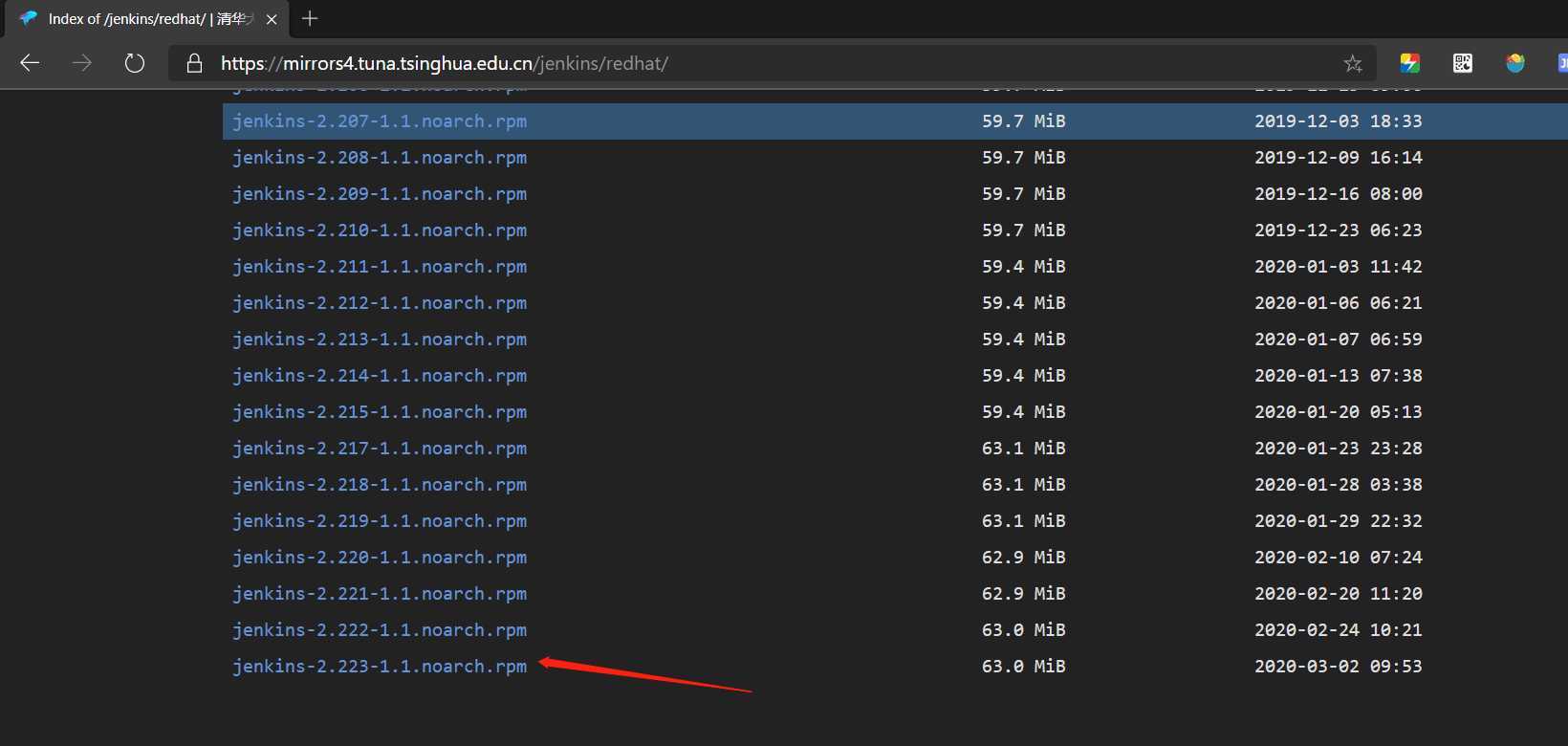Select date 2020-01-28 03:38
Image resolution: width=1568 pixels, height=746 pixels.
[1339, 485]
